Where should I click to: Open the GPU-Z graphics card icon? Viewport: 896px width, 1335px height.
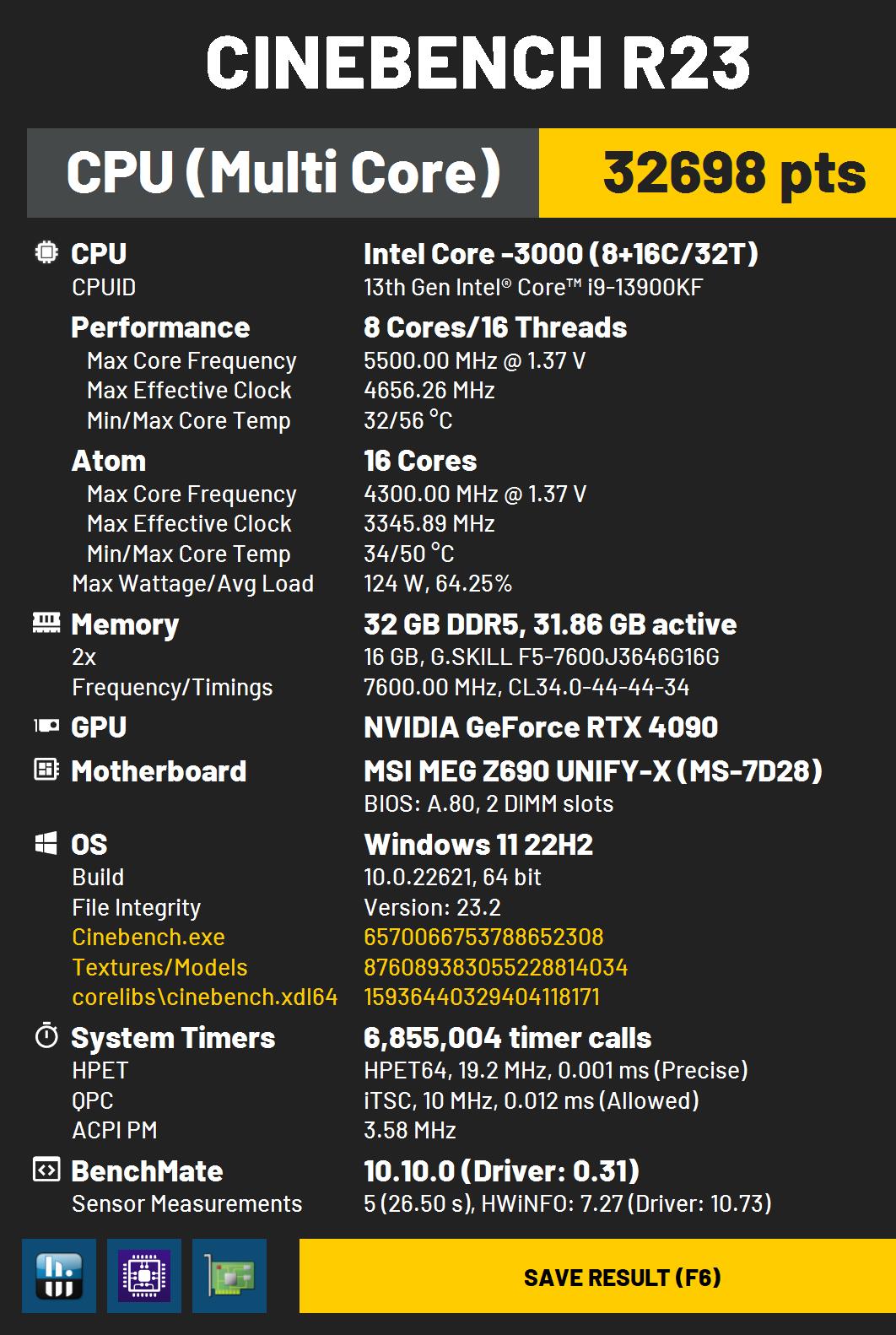tap(229, 1275)
